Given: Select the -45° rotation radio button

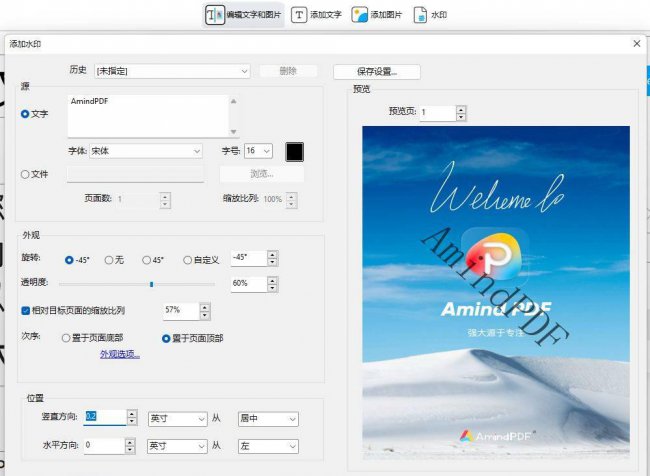Looking at the screenshot, I should 69,260.
